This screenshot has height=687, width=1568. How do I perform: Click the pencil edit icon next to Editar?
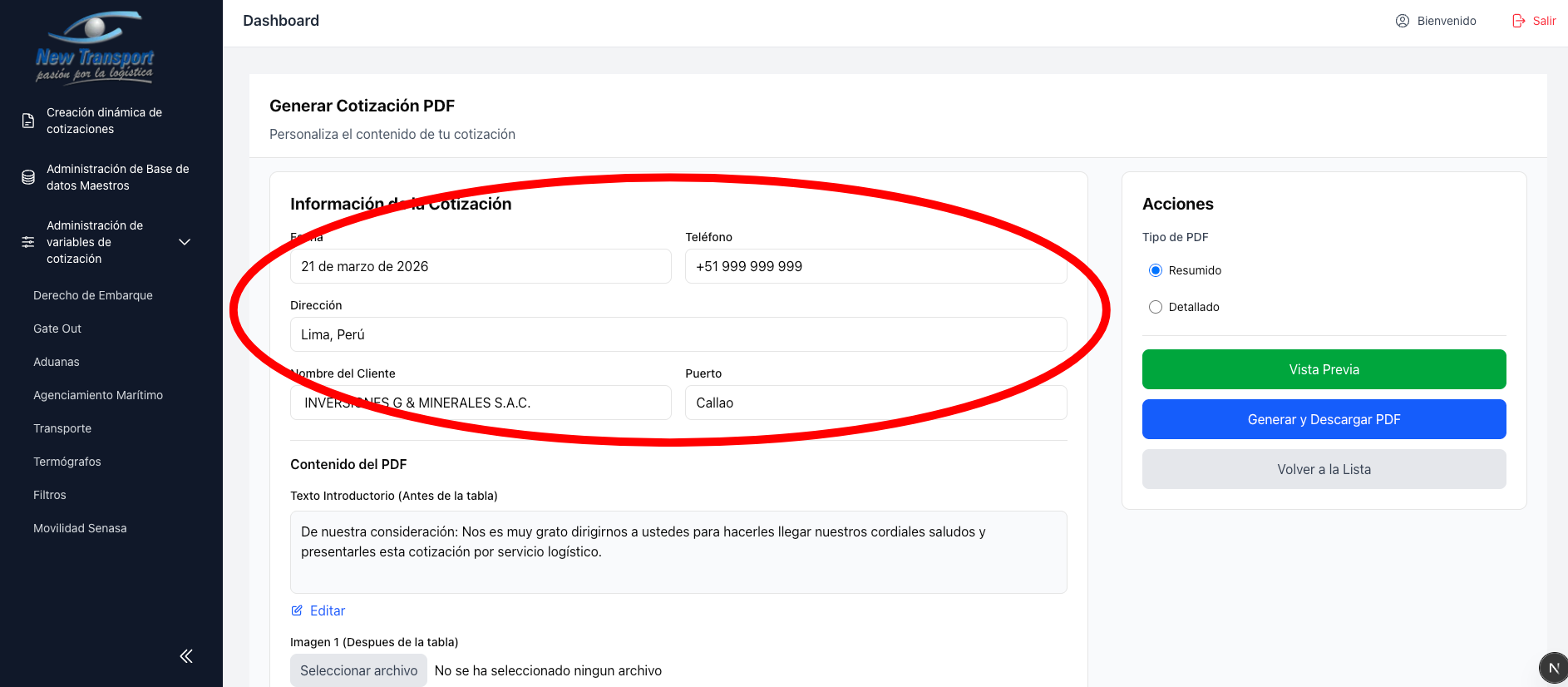297,610
